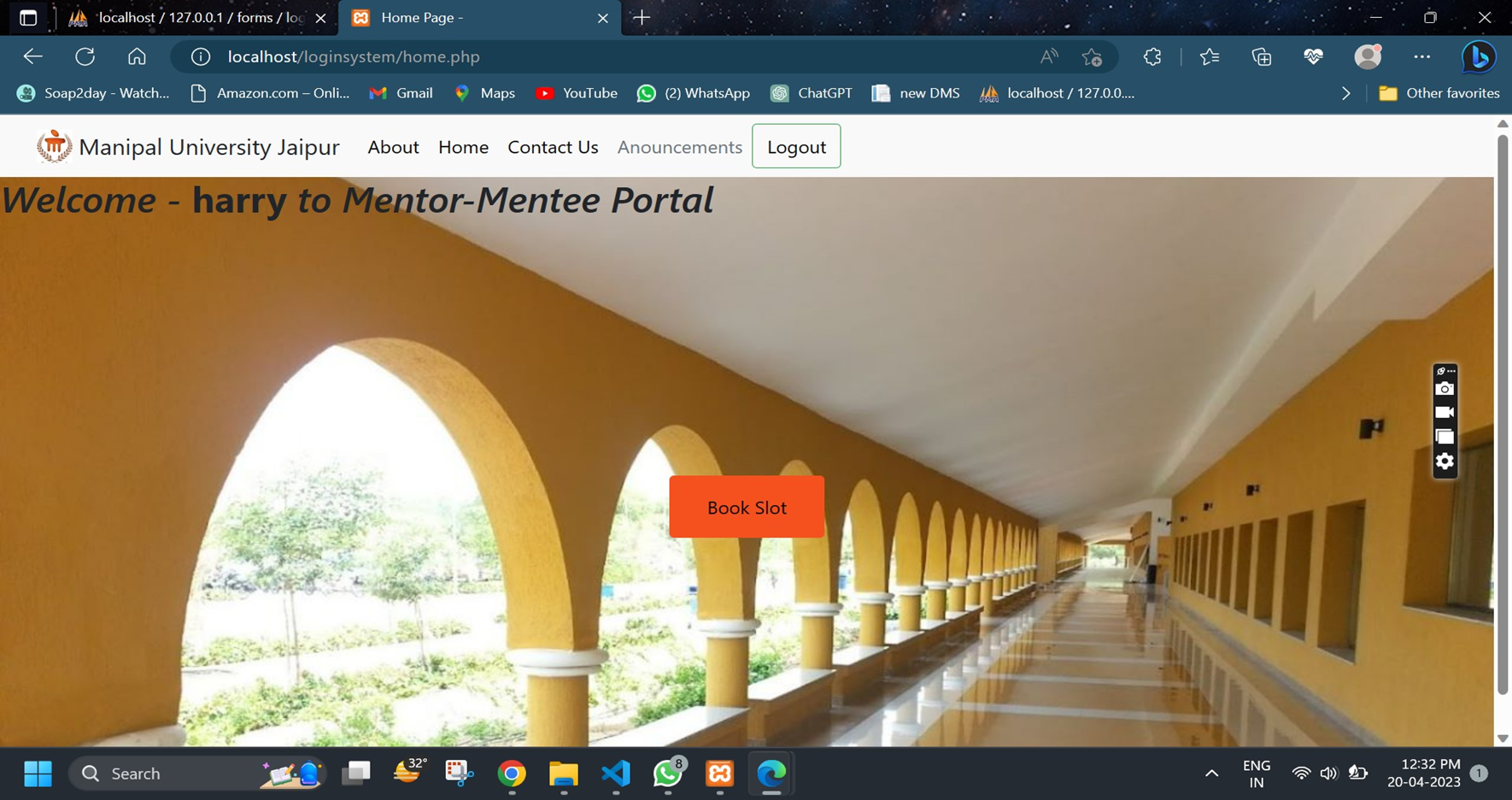Image resolution: width=1512 pixels, height=800 pixels.
Task: Click Read aloud icon in address bar
Action: point(1049,56)
